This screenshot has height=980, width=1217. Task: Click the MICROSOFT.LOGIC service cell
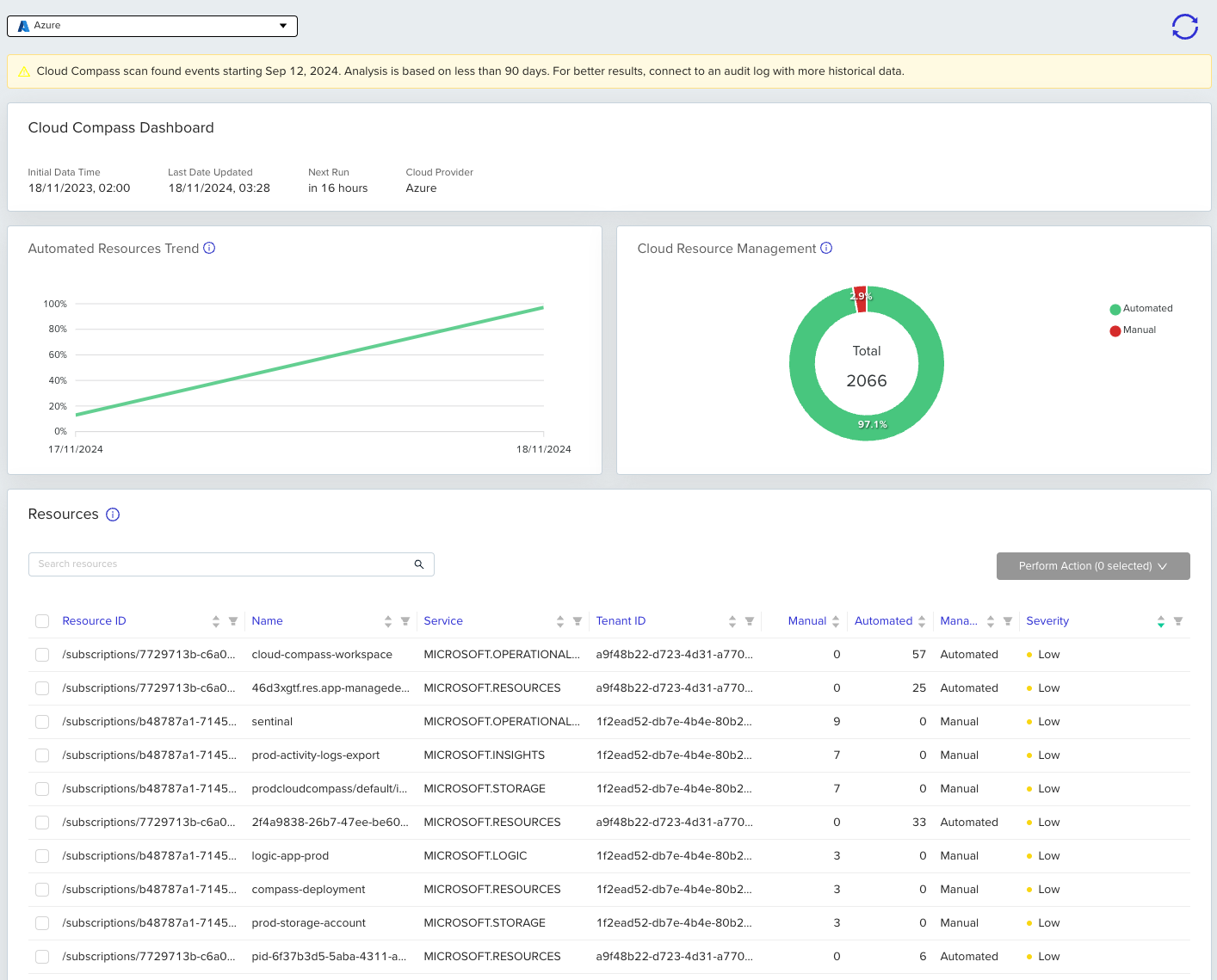(x=475, y=856)
